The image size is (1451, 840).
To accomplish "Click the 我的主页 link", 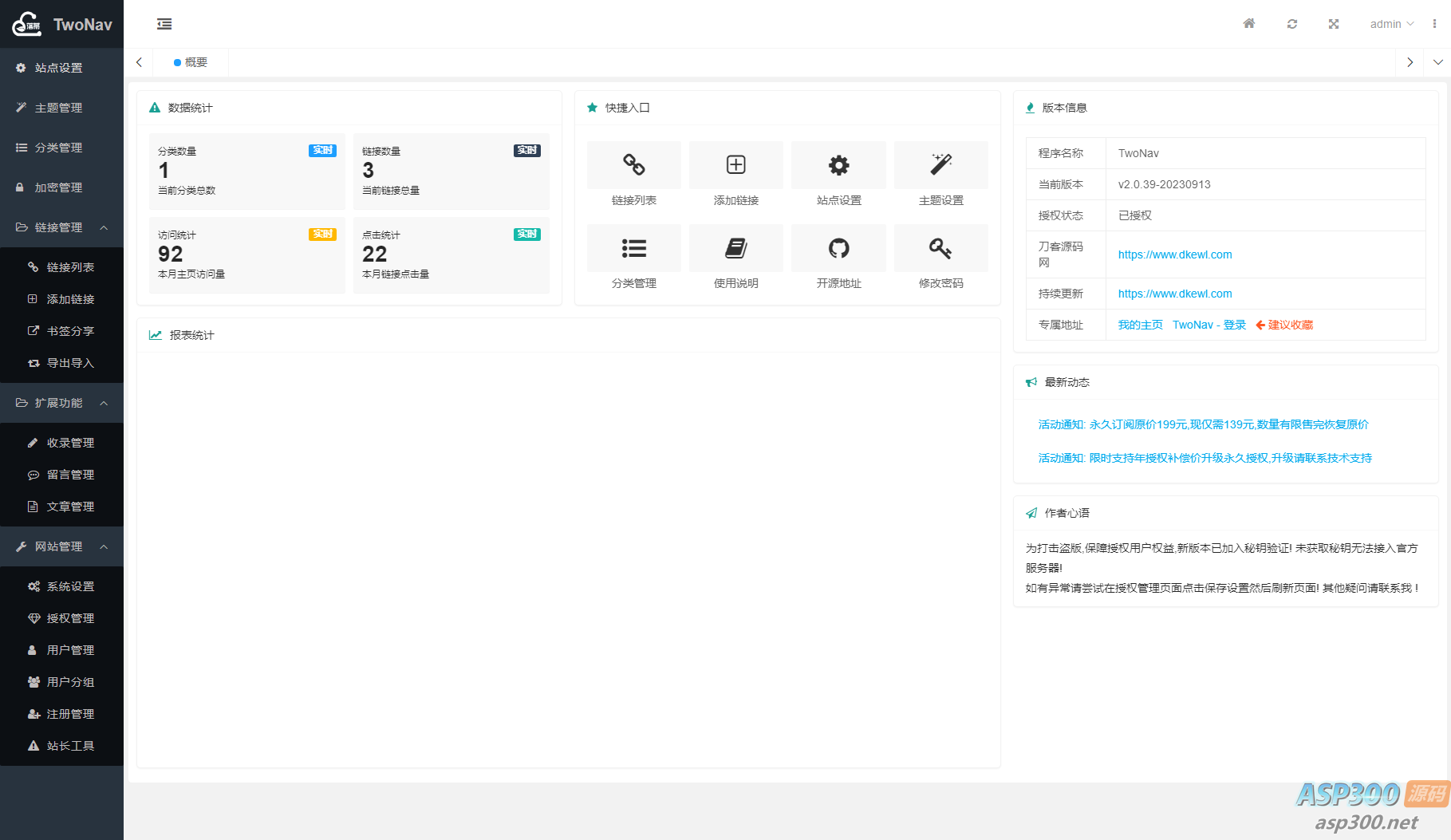I will [1140, 325].
